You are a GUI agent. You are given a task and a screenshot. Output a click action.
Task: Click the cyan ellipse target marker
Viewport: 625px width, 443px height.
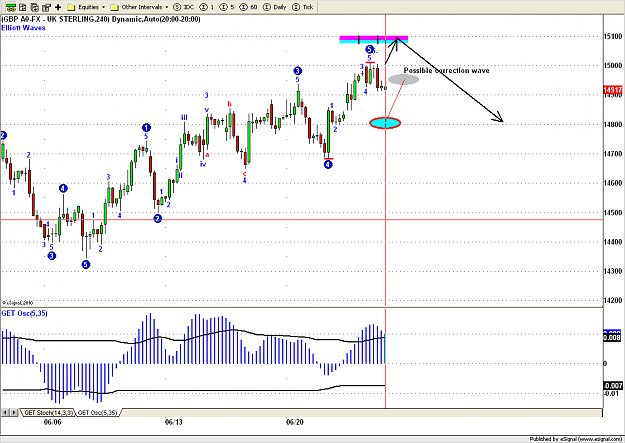[x=385, y=123]
